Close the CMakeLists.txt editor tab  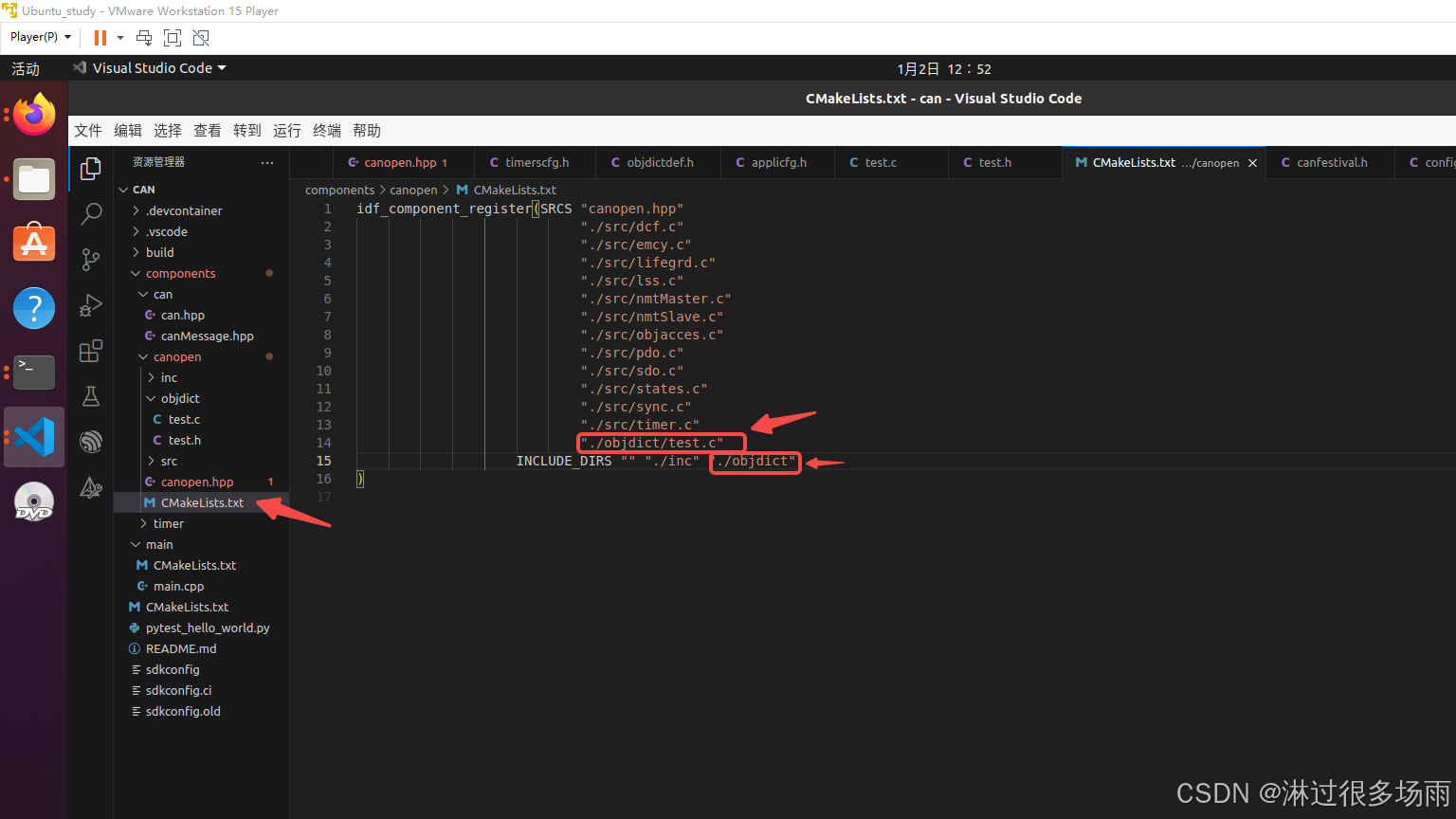coord(1252,163)
